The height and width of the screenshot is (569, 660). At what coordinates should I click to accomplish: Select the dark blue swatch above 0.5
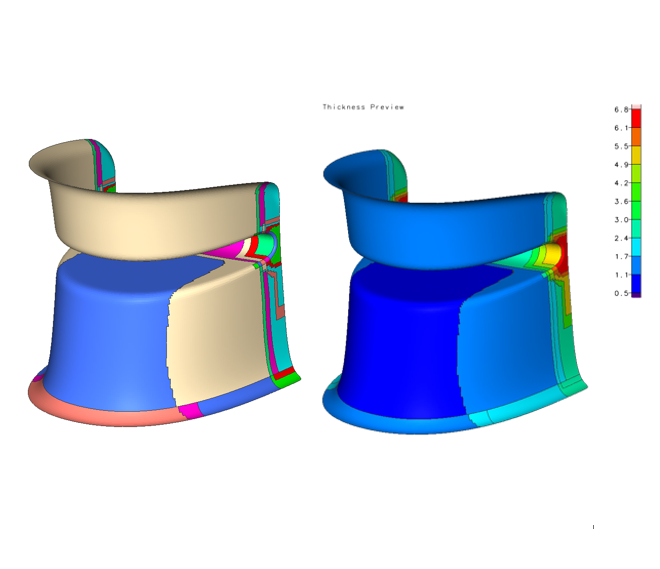[x=635, y=284]
